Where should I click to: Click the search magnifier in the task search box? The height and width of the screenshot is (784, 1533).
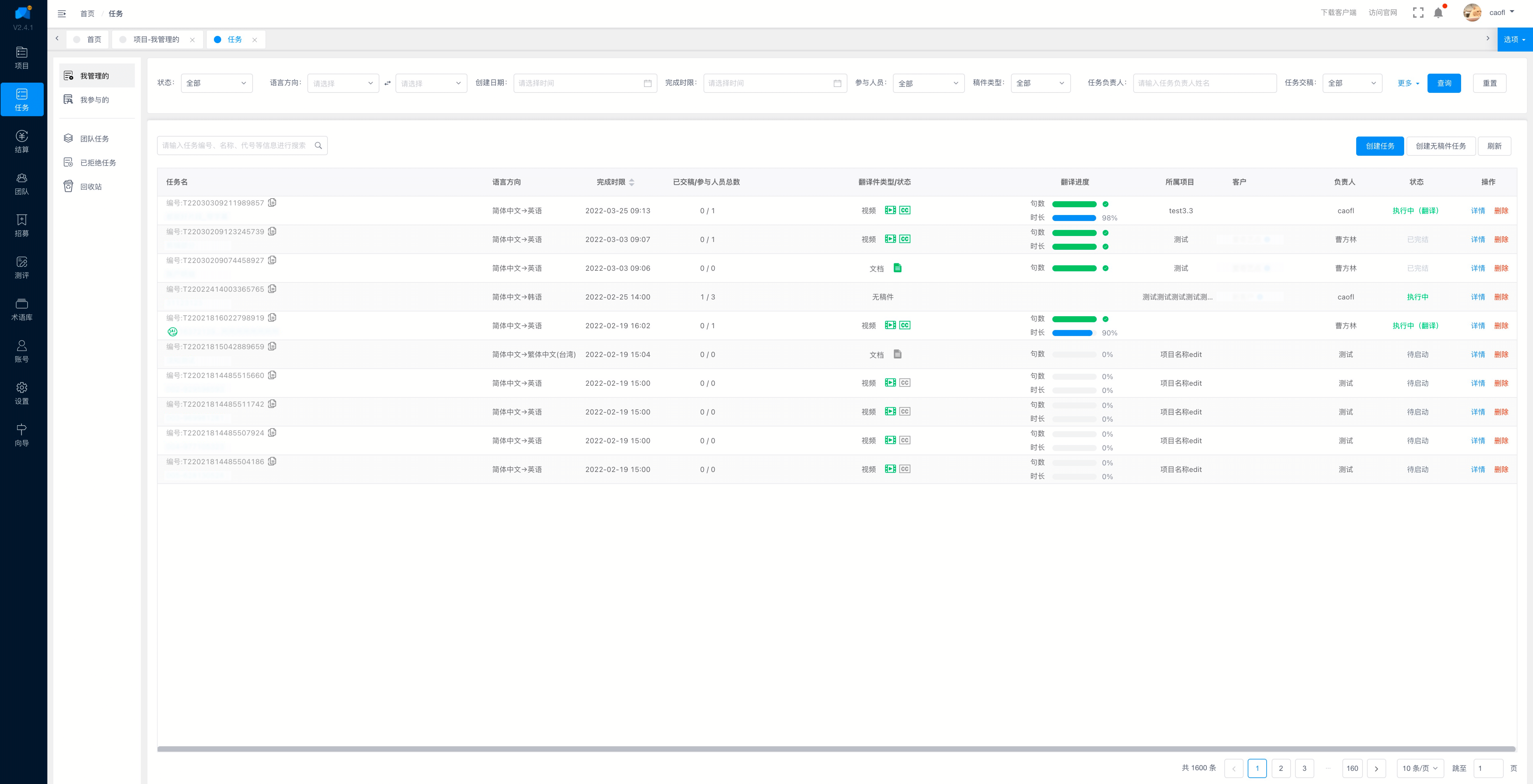318,146
